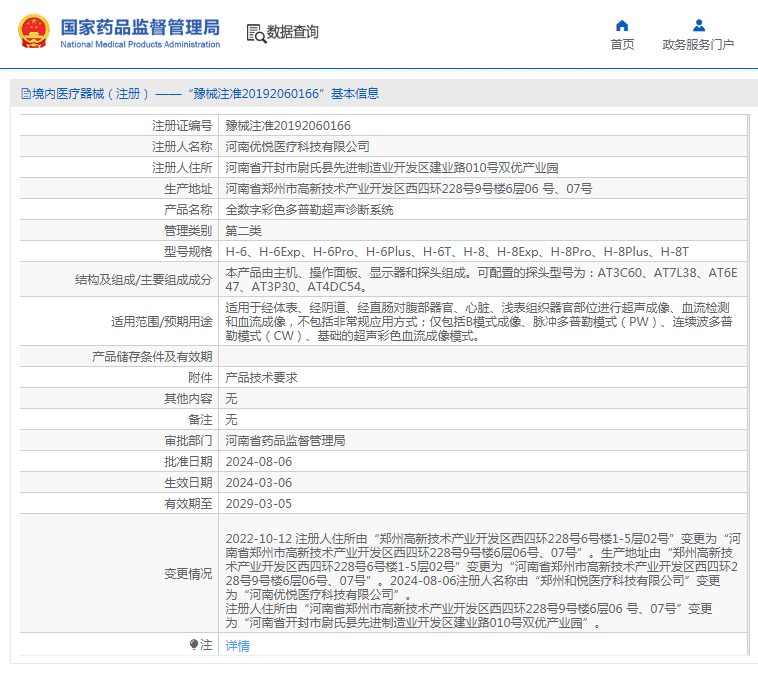Viewport: 758px width, 674px height.
Task: Click 无 in 备注 row
Action: coord(232,420)
